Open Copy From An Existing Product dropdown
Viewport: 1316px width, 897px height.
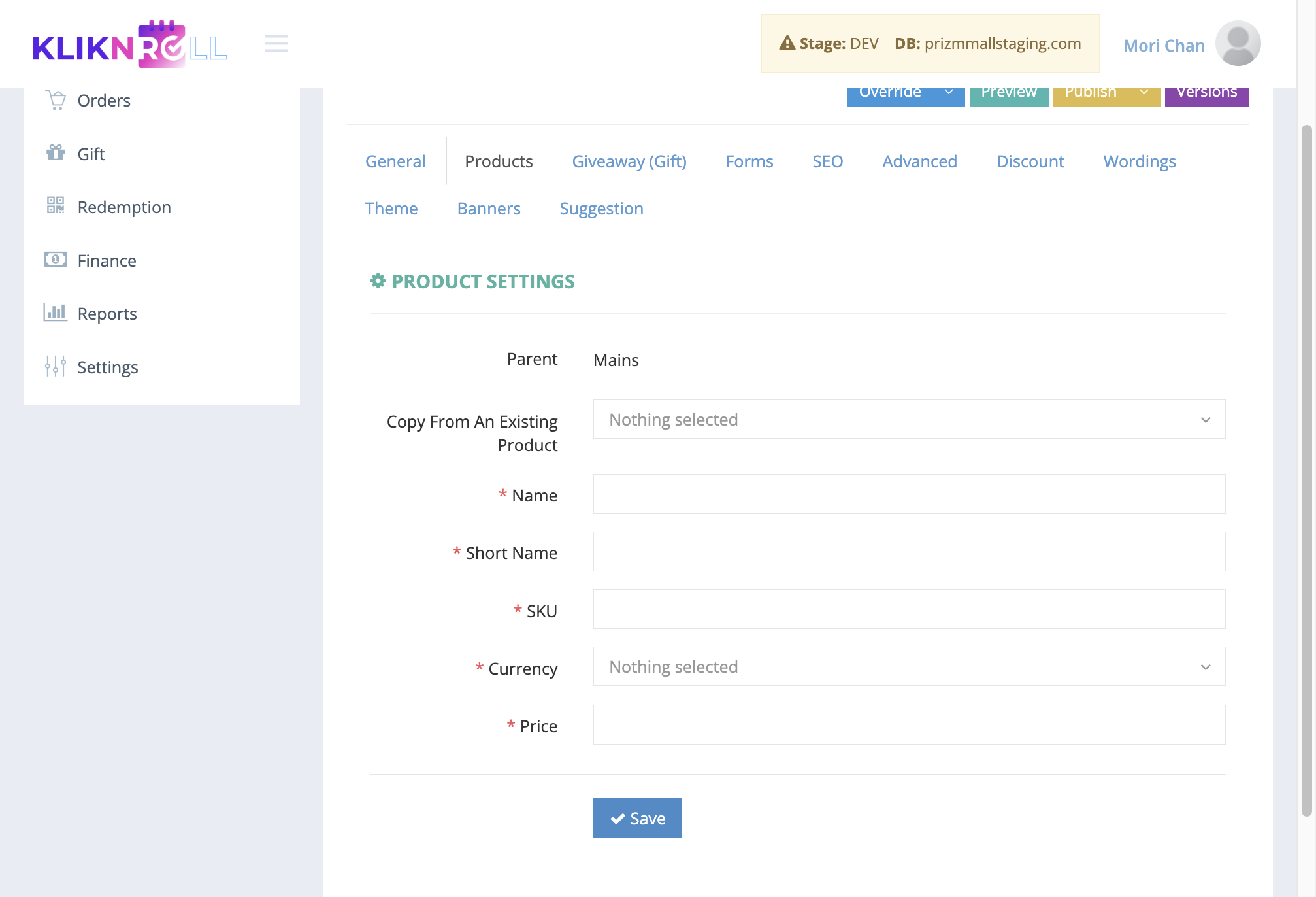(x=909, y=419)
